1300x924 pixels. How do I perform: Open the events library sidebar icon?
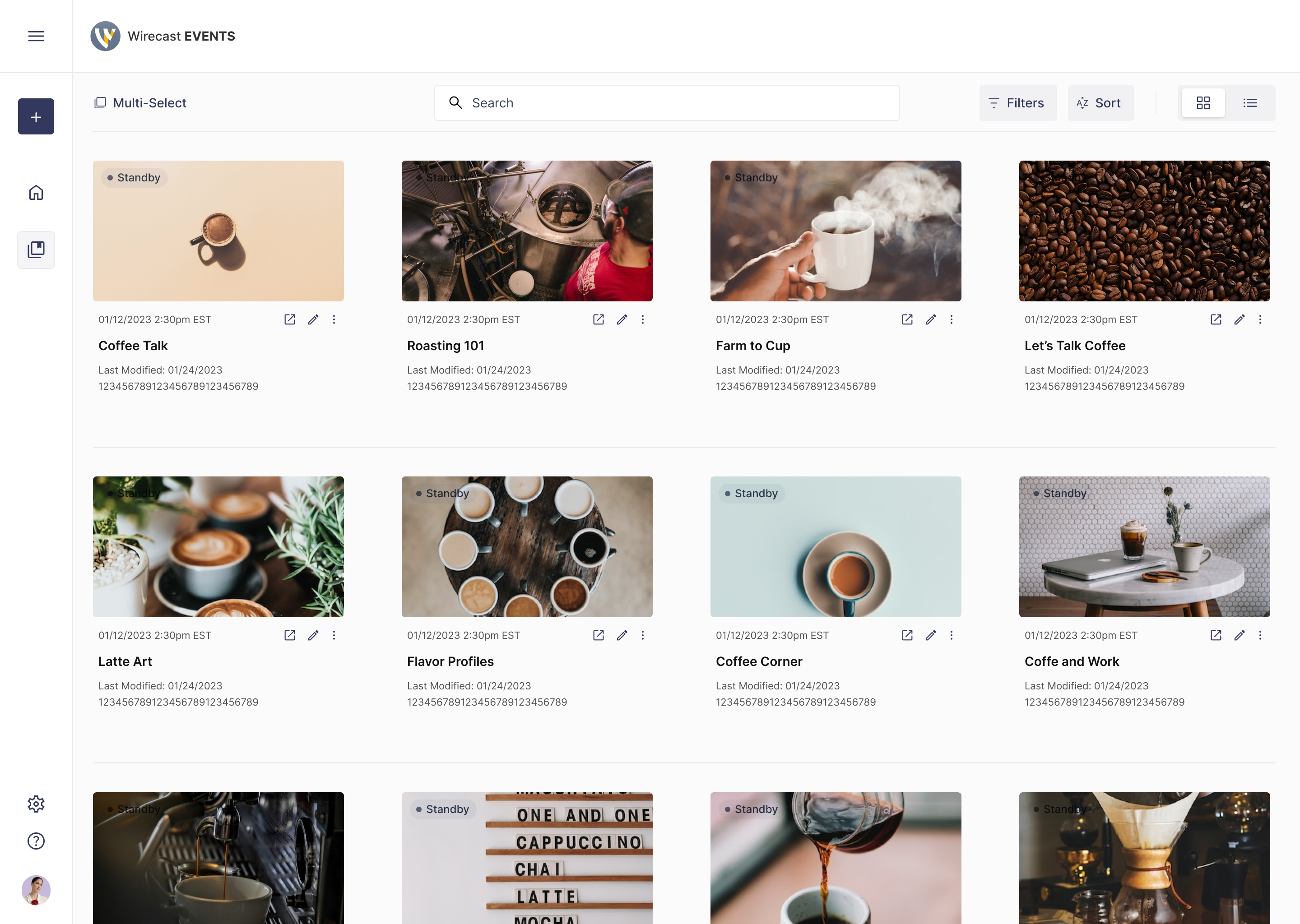click(x=36, y=249)
